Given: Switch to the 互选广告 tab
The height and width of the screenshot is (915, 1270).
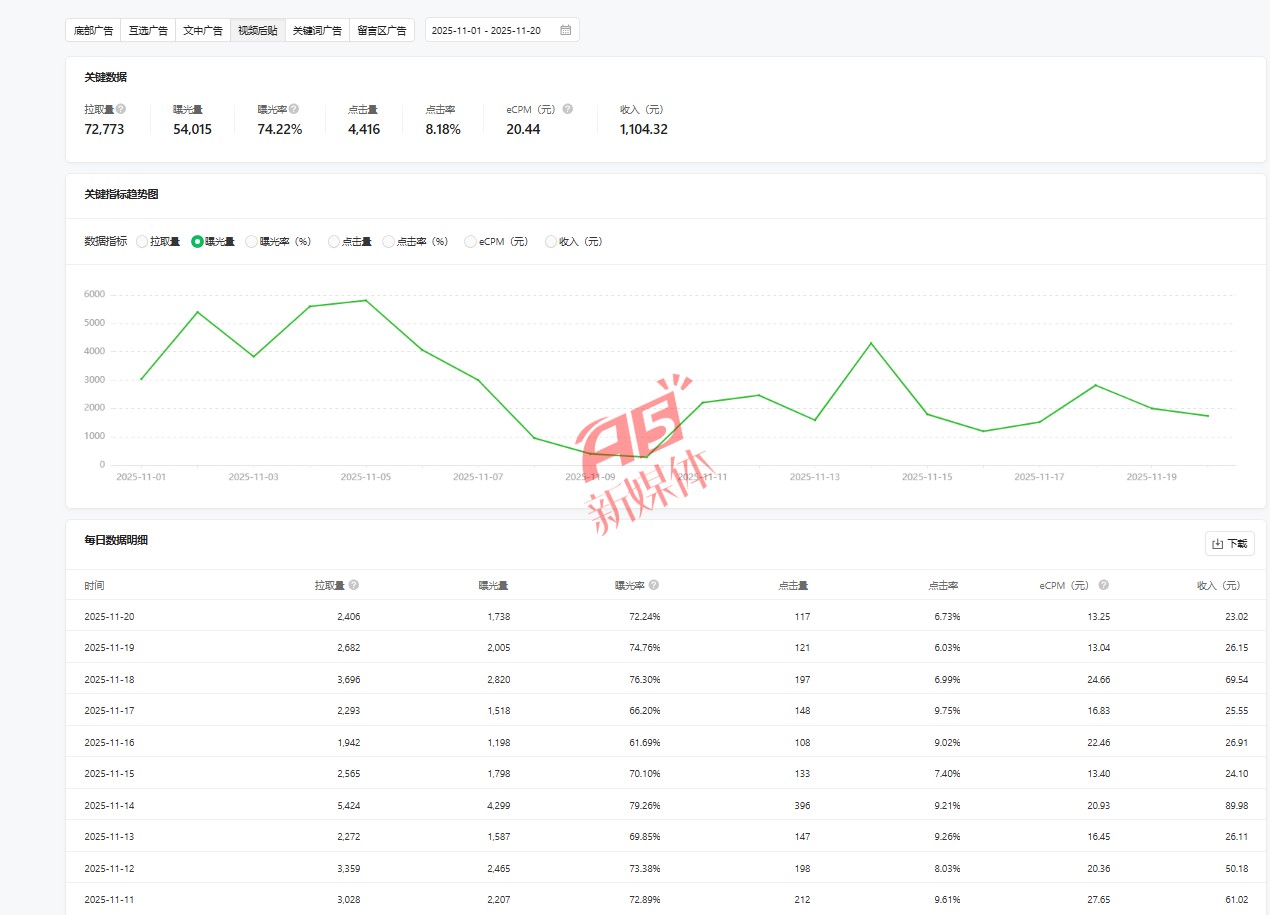Looking at the screenshot, I should [148, 30].
